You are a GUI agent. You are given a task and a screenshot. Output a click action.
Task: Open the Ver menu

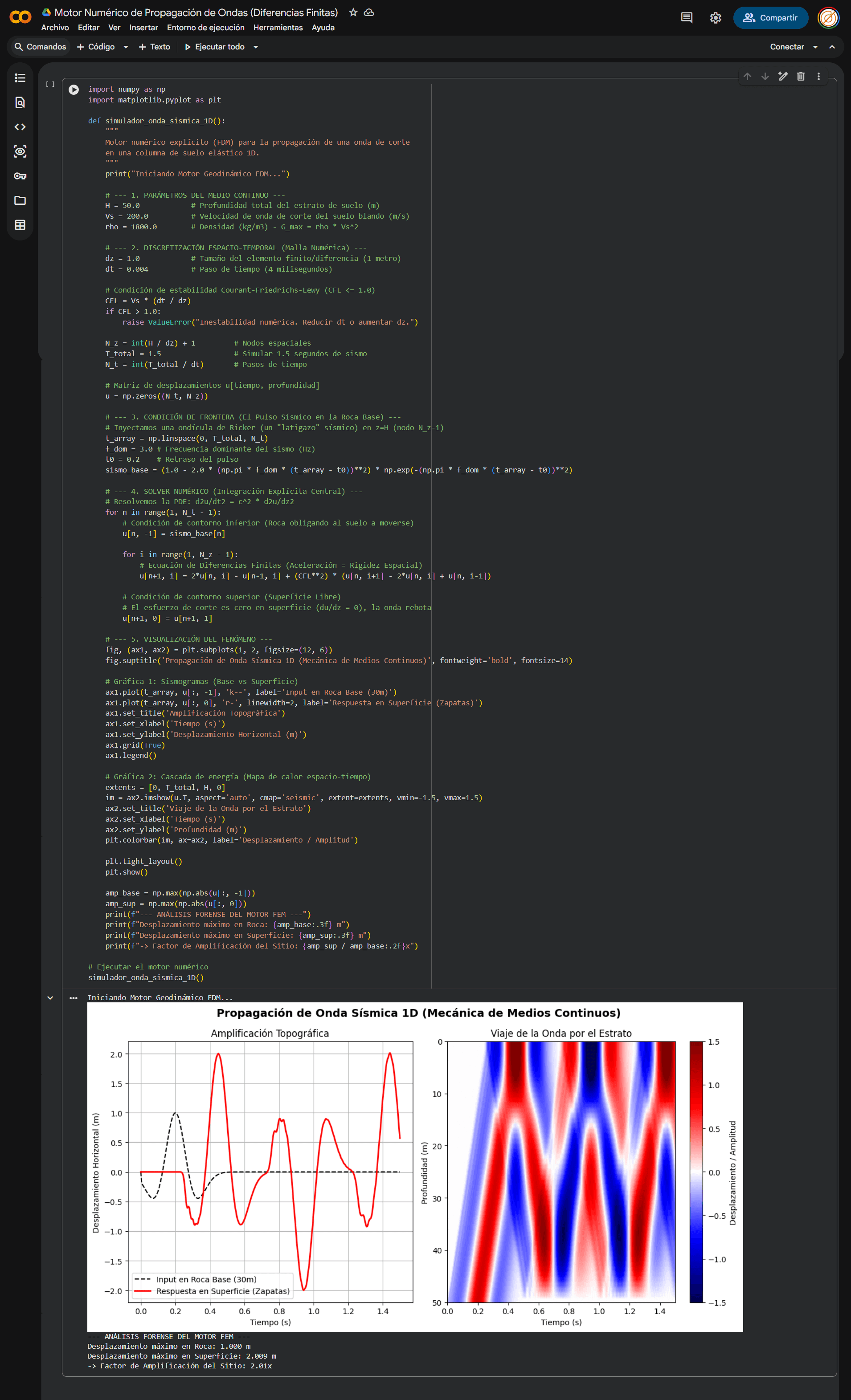[x=114, y=28]
